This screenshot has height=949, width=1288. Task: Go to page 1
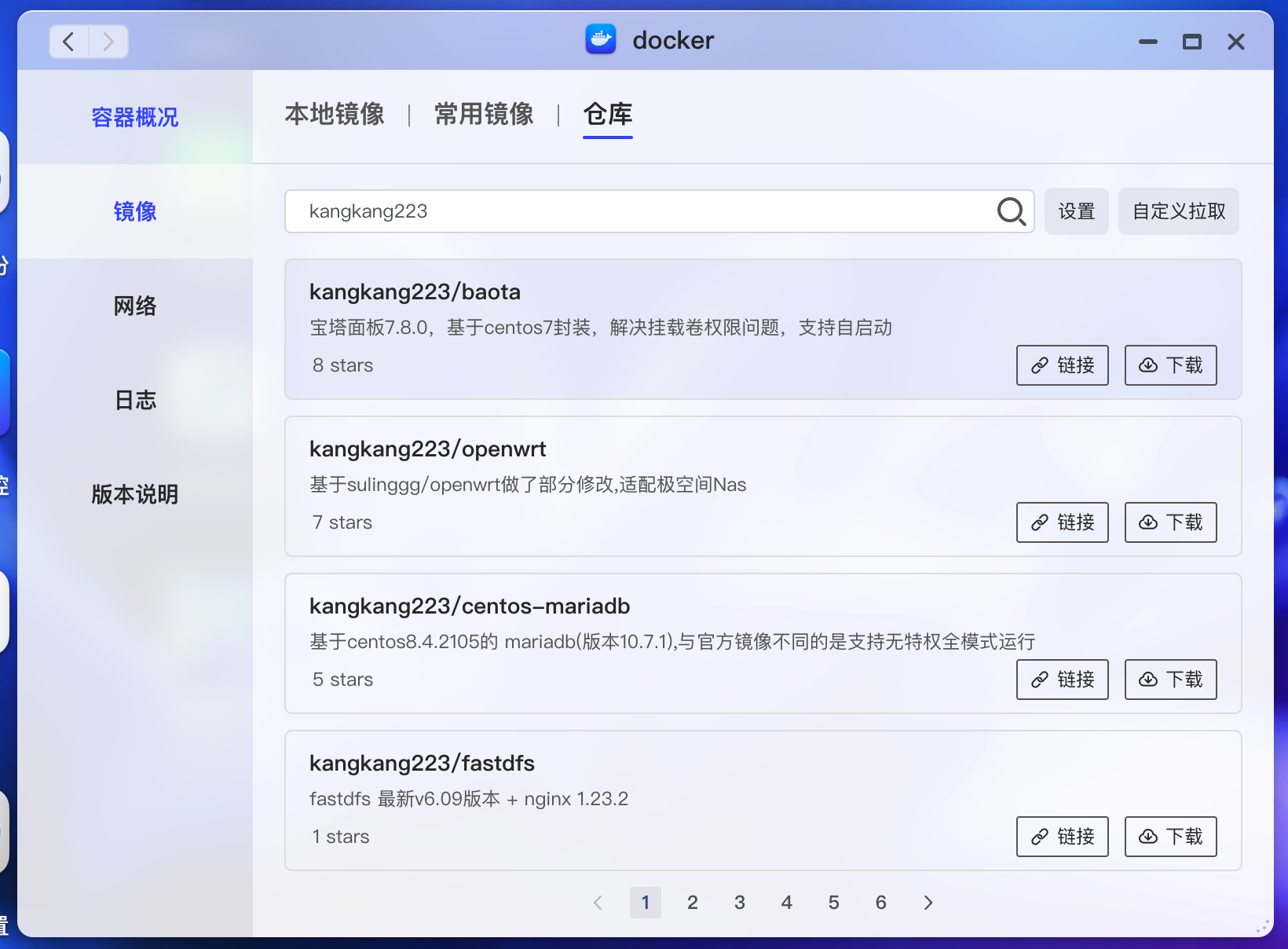click(646, 903)
